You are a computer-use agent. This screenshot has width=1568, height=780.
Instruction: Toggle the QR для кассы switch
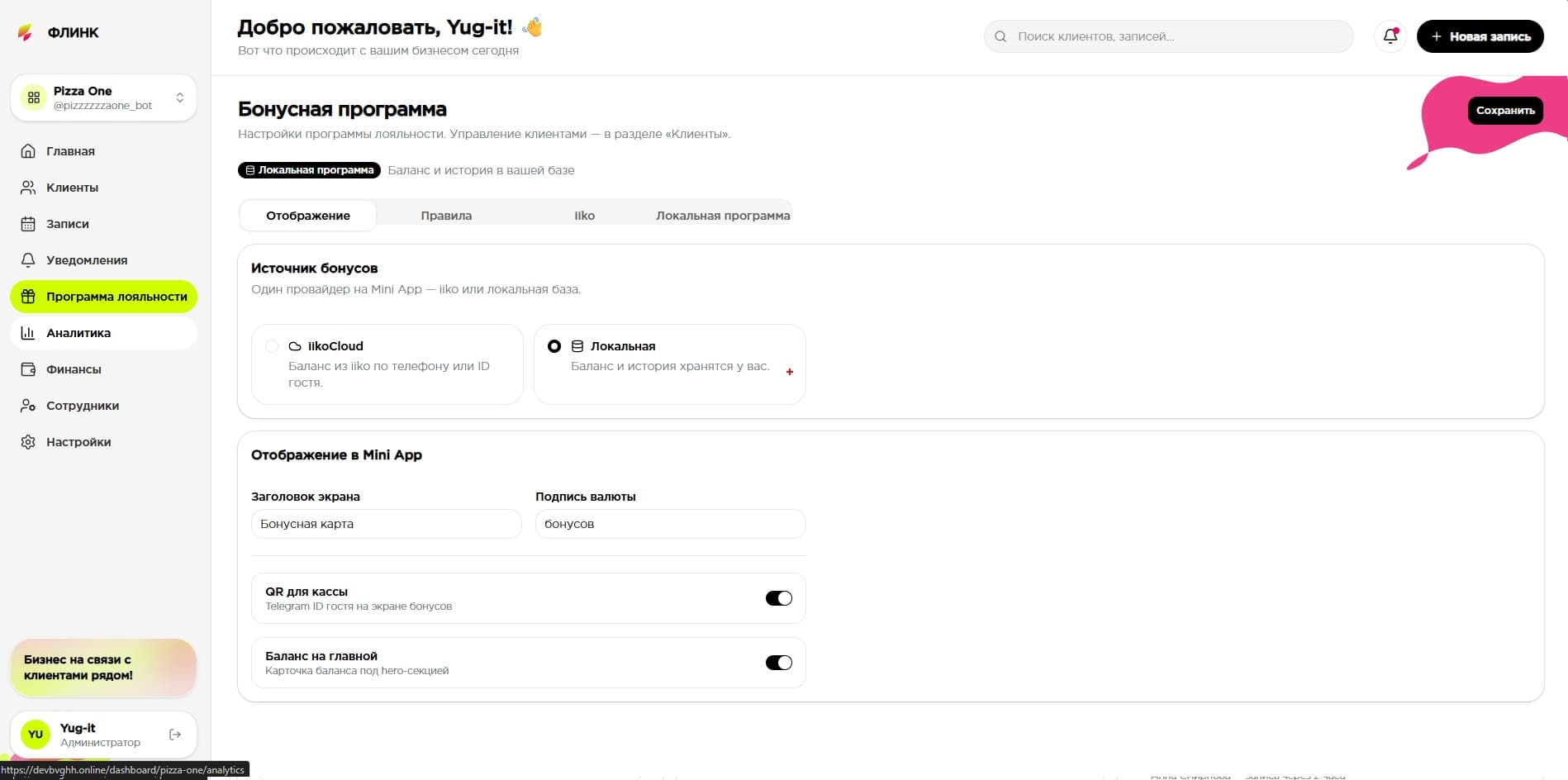778,598
